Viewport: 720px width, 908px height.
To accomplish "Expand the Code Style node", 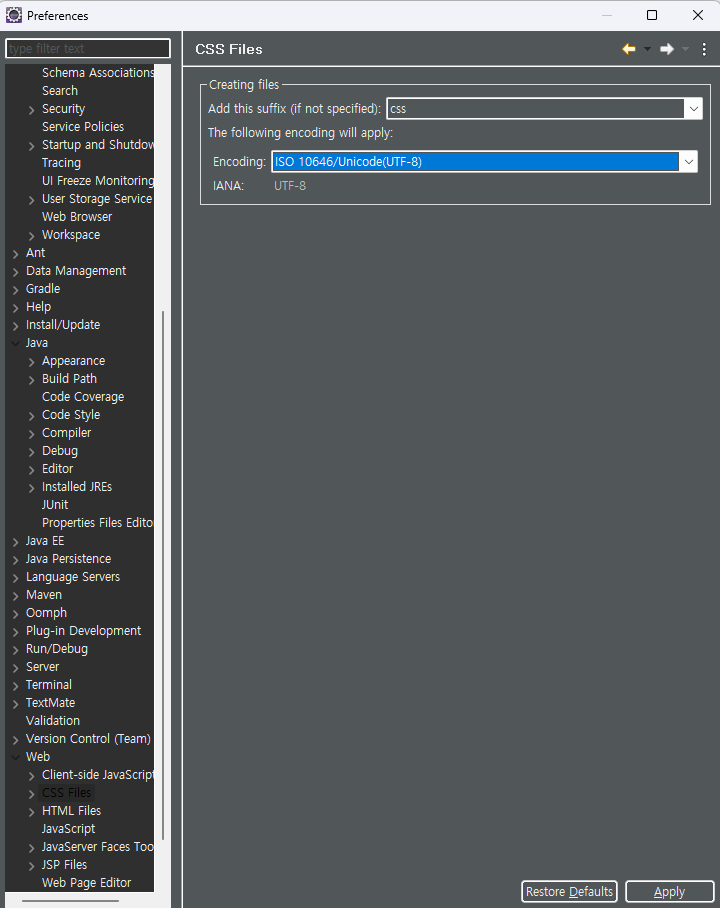I will [x=32, y=416].
